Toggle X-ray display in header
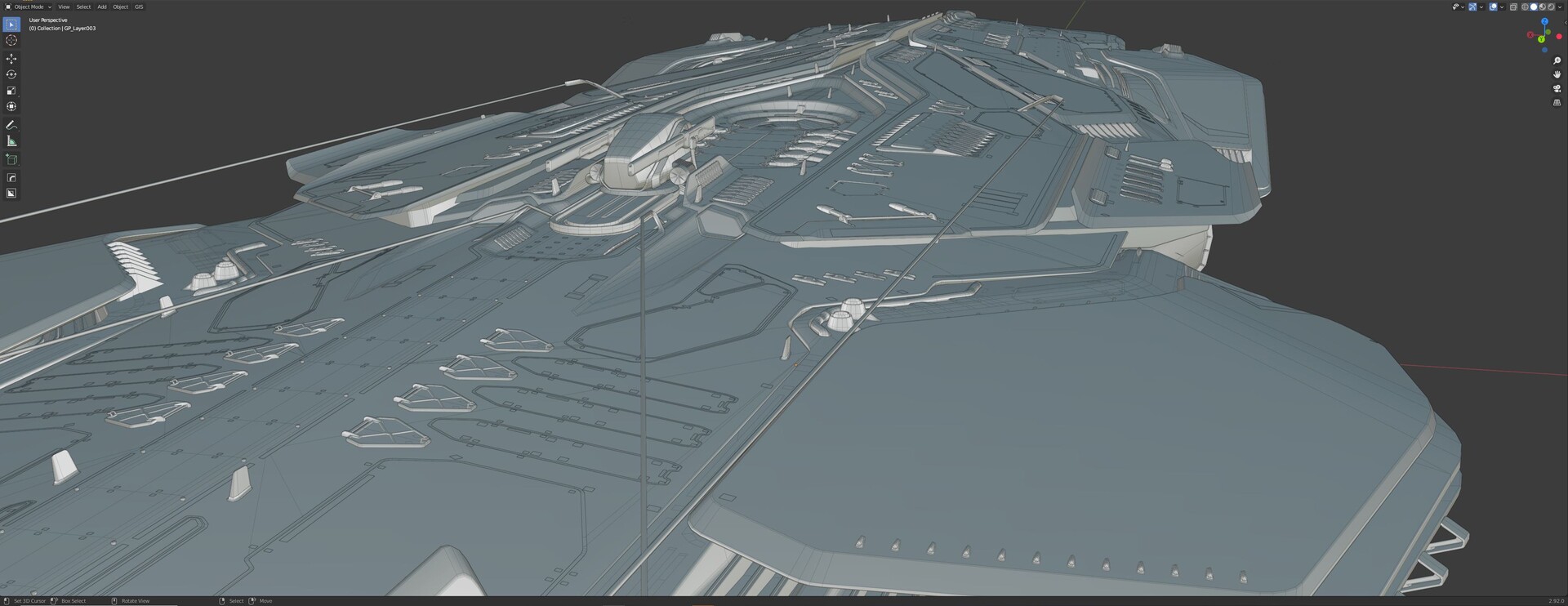Image resolution: width=1568 pixels, height=606 pixels. [1513, 7]
